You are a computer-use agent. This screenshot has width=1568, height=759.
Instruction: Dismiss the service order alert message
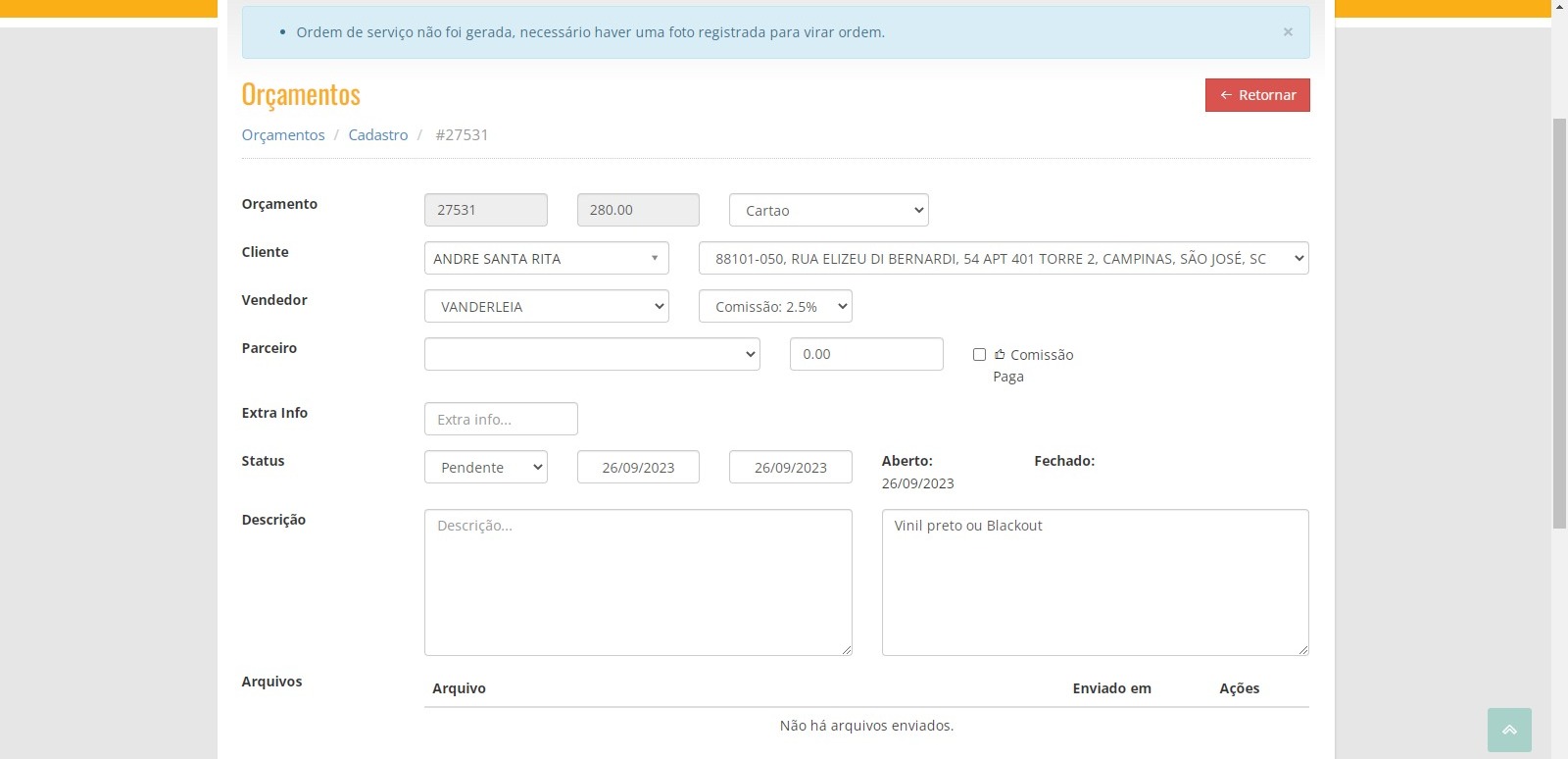[x=1288, y=32]
